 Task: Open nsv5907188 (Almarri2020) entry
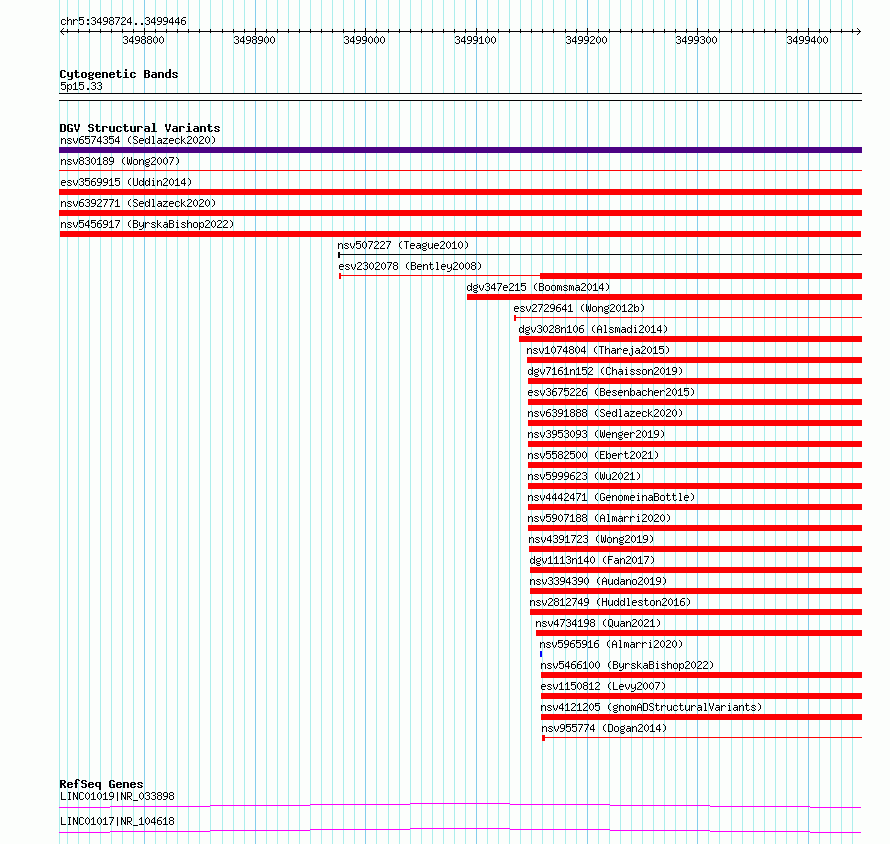(599, 518)
